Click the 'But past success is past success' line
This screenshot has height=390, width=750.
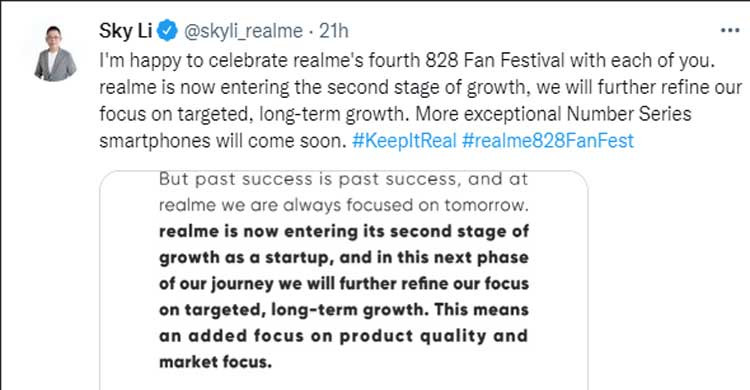(343, 179)
